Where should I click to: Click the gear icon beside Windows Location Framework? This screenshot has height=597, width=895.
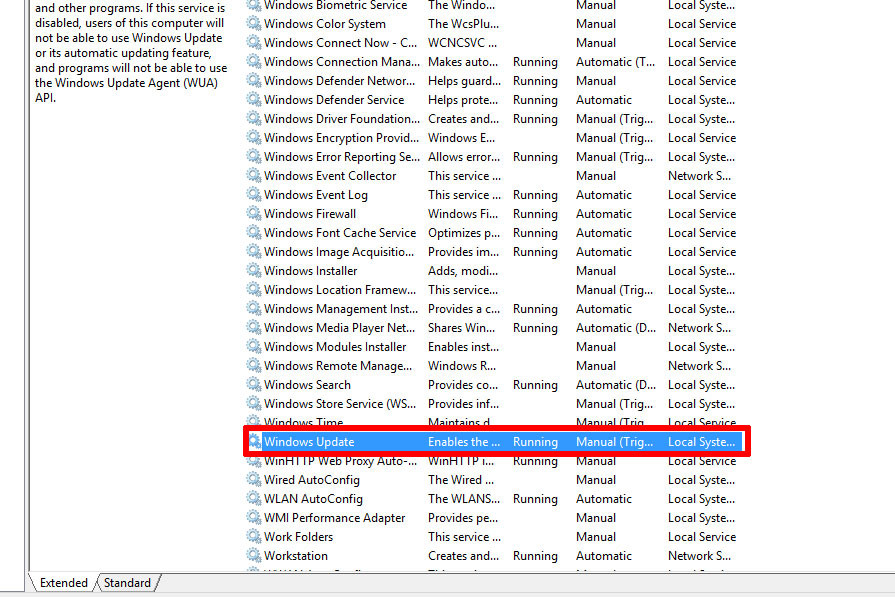(x=253, y=289)
